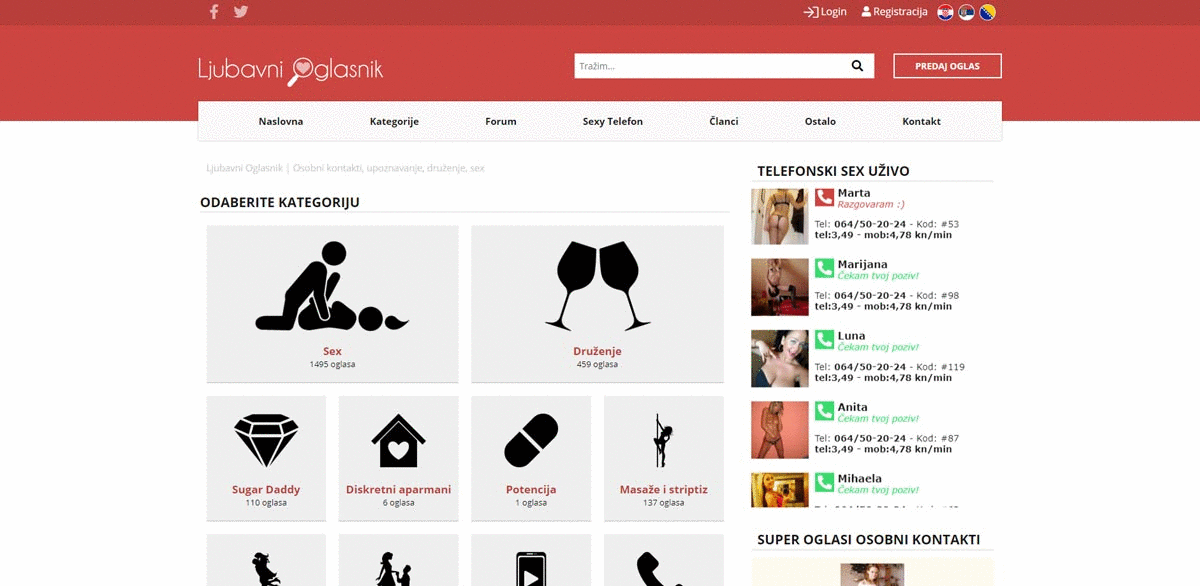Image resolution: width=1200 pixels, height=586 pixels.
Task: Open the Forum menu item
Action: pos(500,121)
